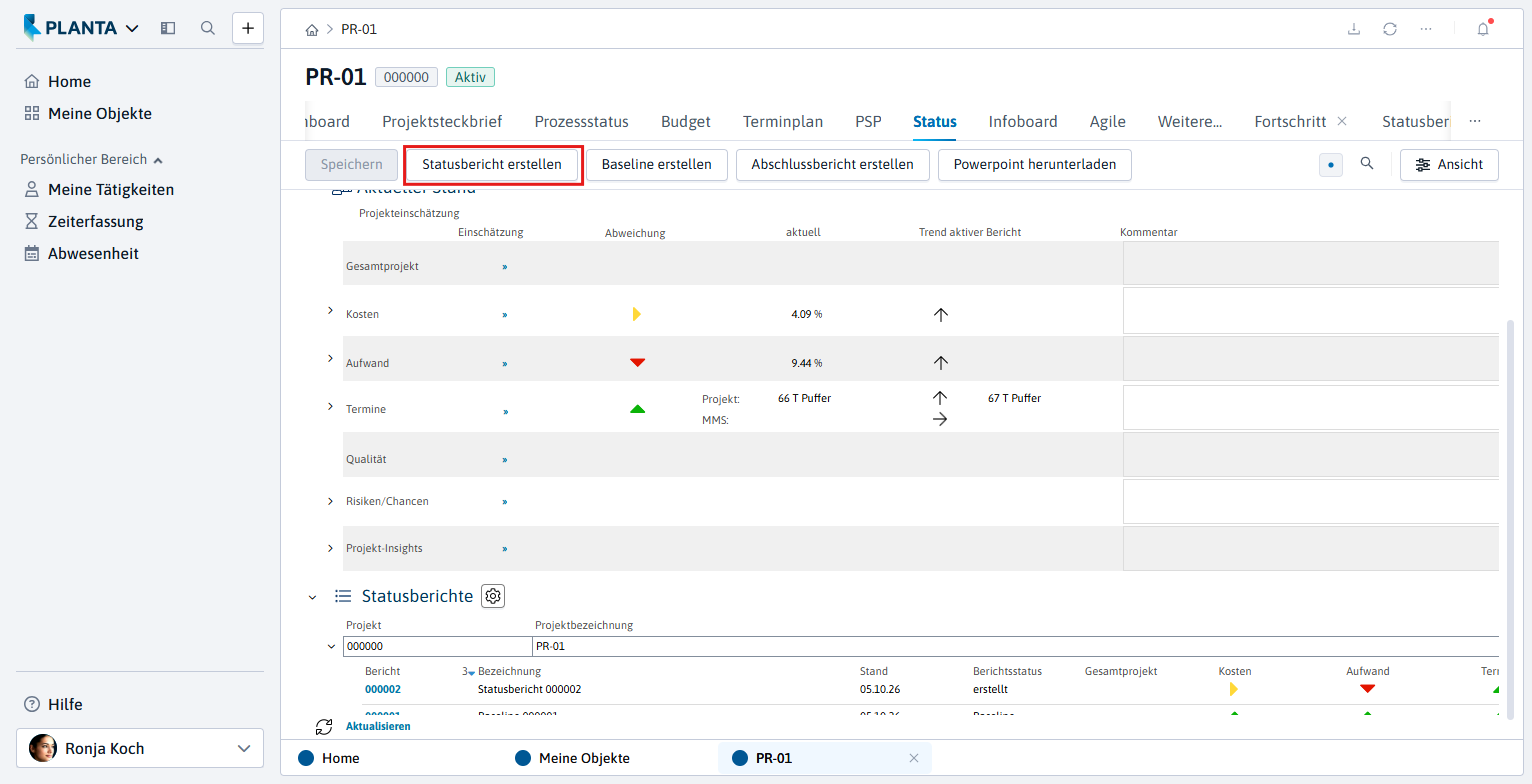Open the Terminplan tab
Viewport: 1532px width, 784px height.
783,121
